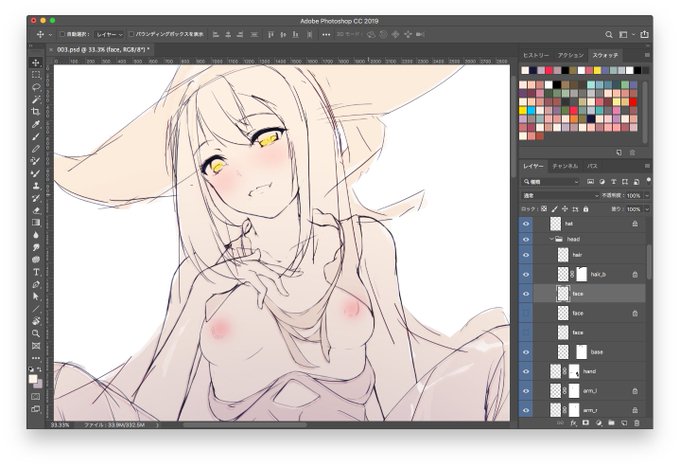Hide the arm_l layer eye
Image resolution: width=680 pixels, height=467 pixels.
click(526, 391)
